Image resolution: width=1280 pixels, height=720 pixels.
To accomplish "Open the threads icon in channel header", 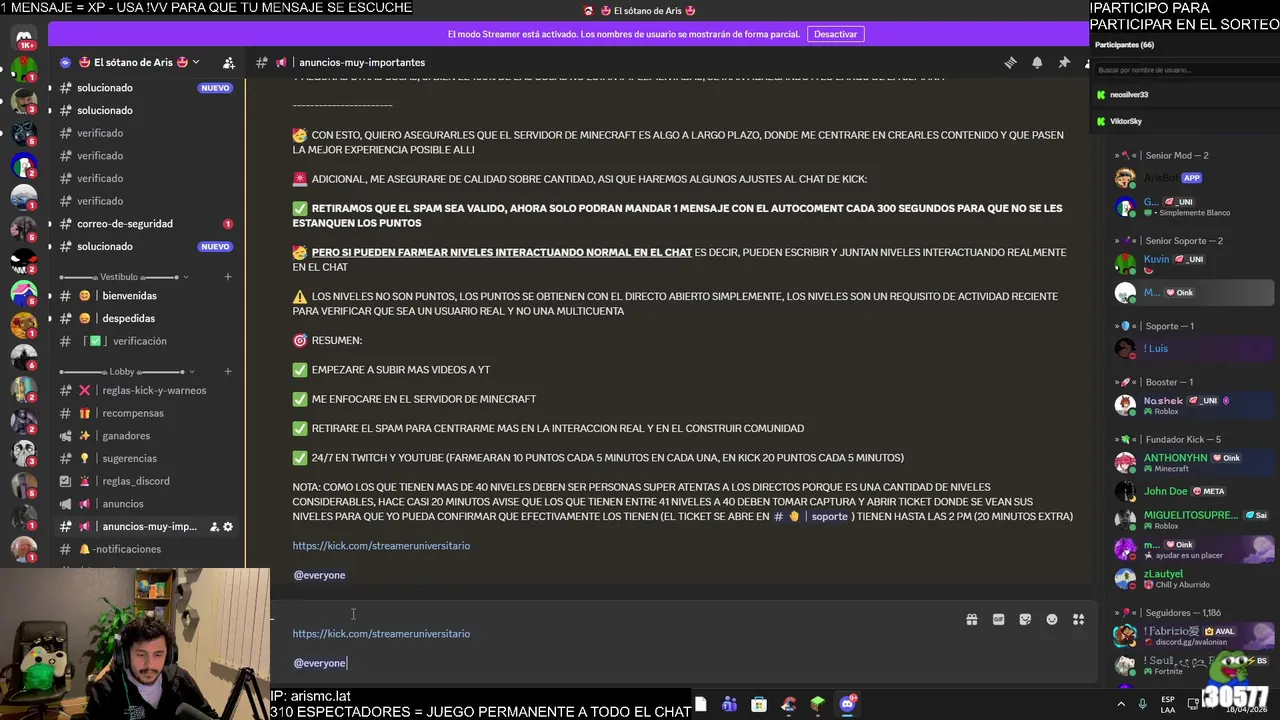I will click(1010, 62).
